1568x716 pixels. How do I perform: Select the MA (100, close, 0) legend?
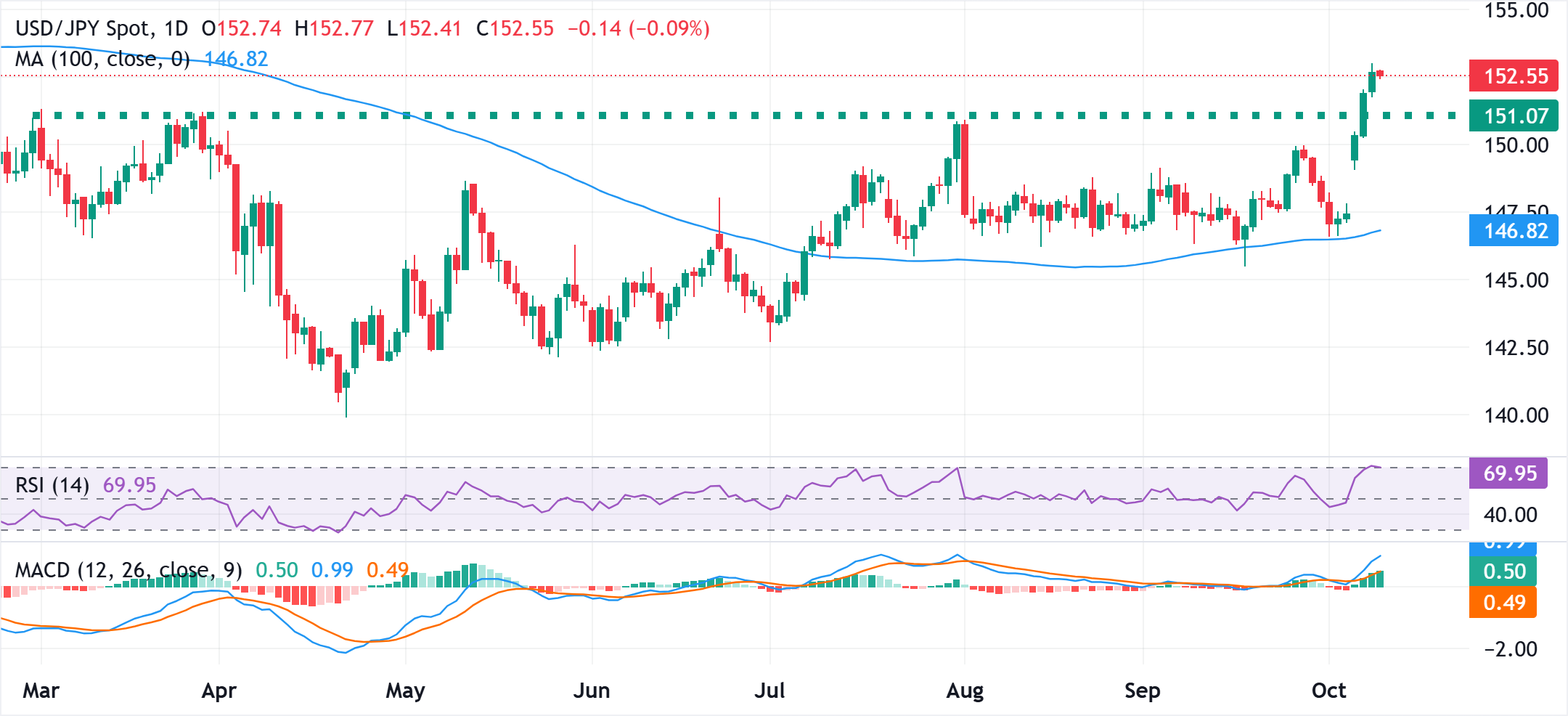(102, 59)
